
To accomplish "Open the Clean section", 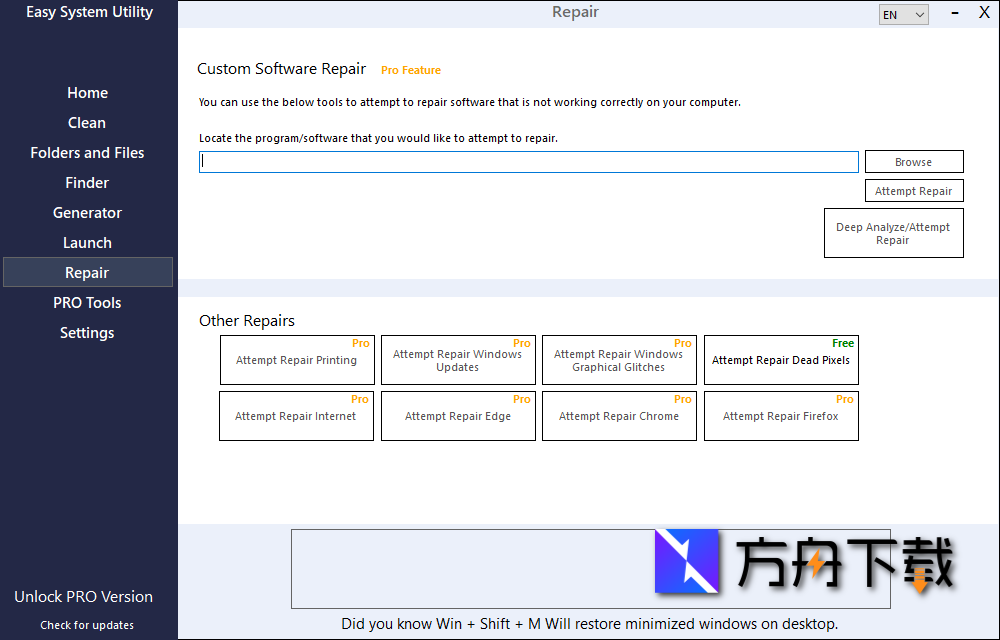I will pos(86,122).
